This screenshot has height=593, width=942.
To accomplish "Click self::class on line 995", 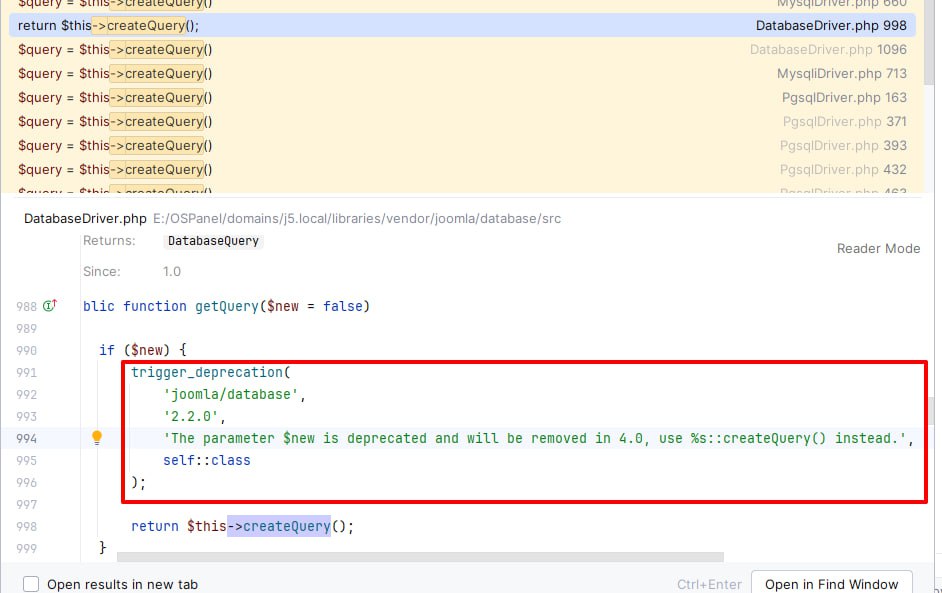I will point(207,460).
